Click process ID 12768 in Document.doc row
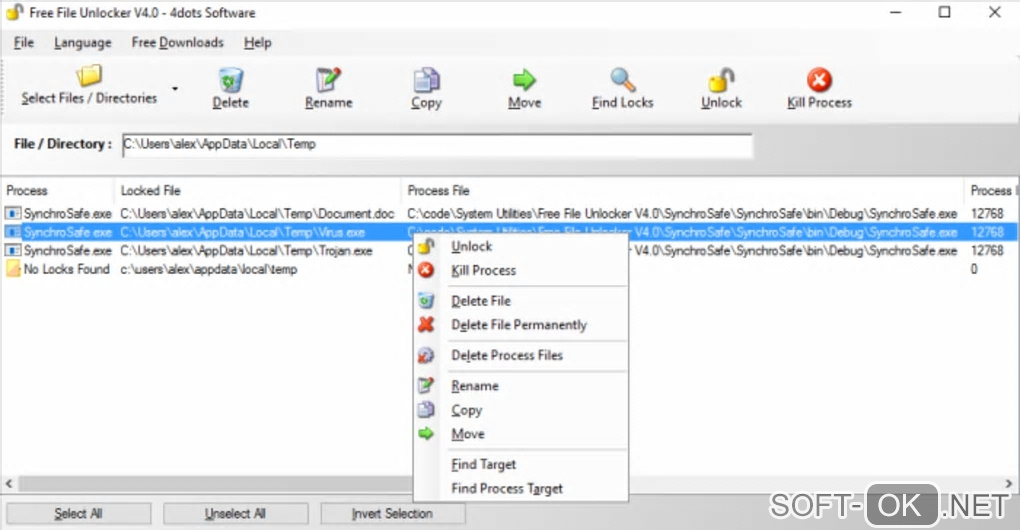The height and width of the screenshot is (530, 1020). point(987,213)
